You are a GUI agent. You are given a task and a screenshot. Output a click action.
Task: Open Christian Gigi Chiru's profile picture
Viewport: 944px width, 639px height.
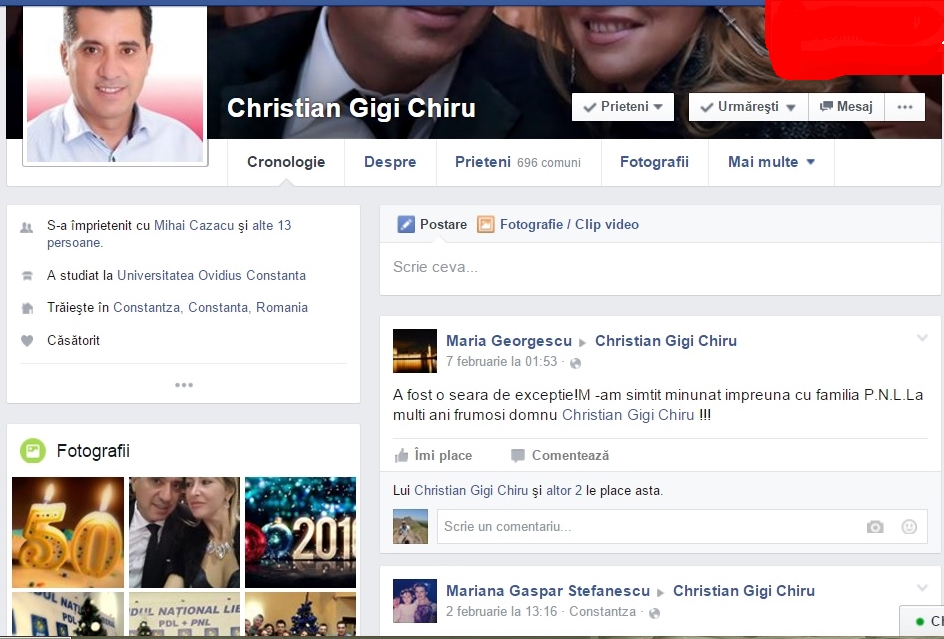click(115, 84)
